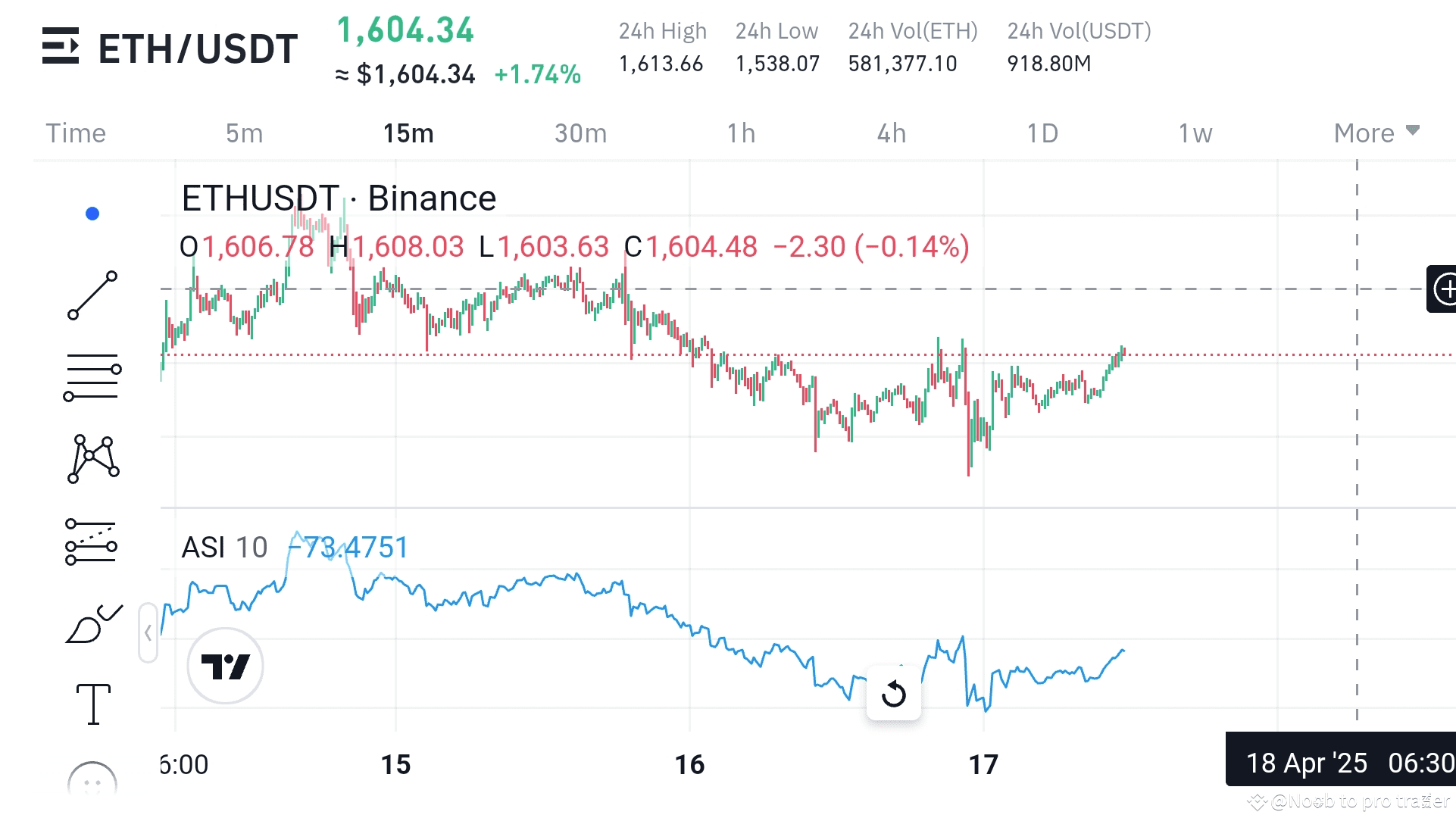Screen dimensions: 1456x818
Task: Select the 1D timeframe
Action: tap(1042, 133)
